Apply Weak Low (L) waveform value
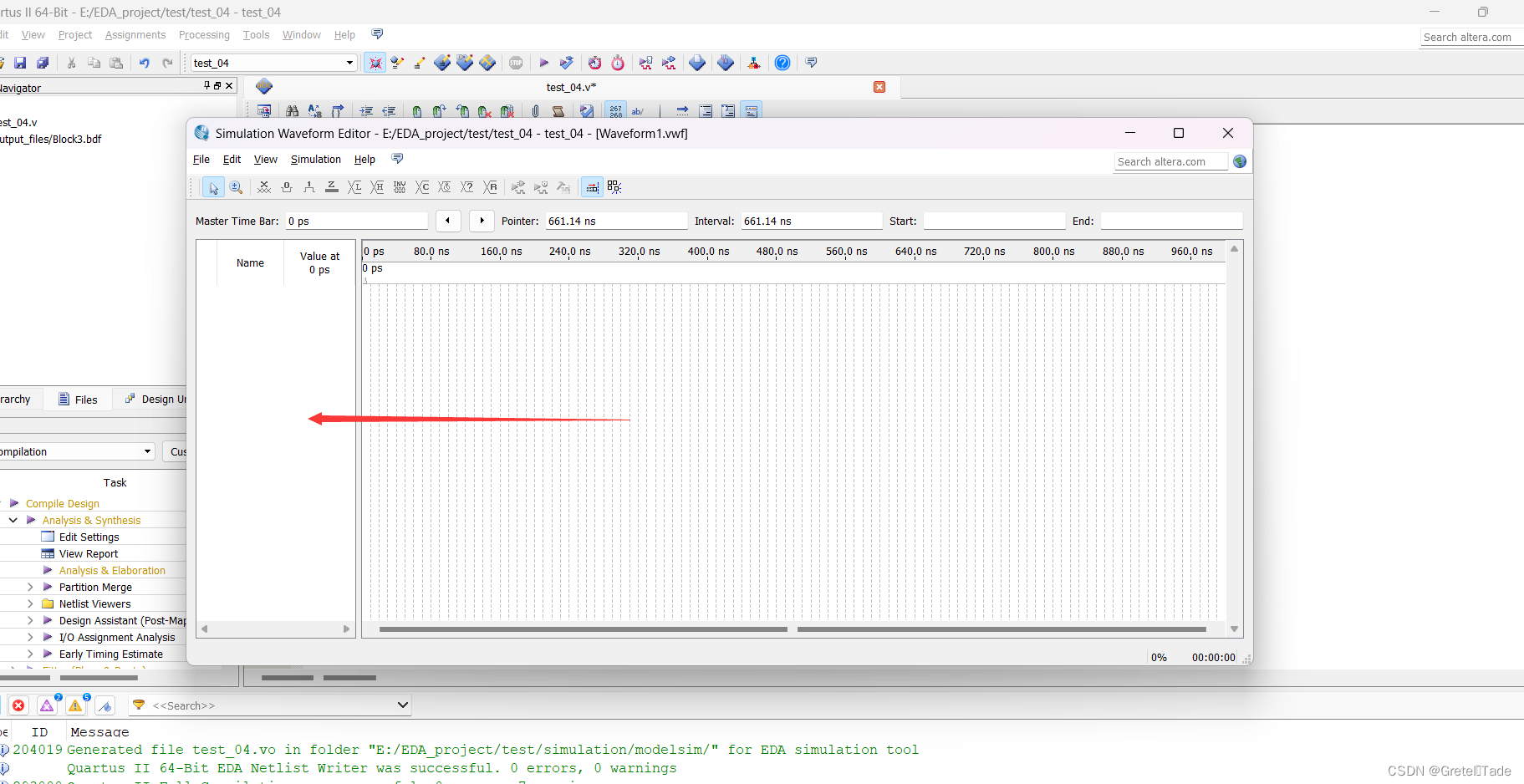Viewport: 1524px width, 784px height. [354, 187]
